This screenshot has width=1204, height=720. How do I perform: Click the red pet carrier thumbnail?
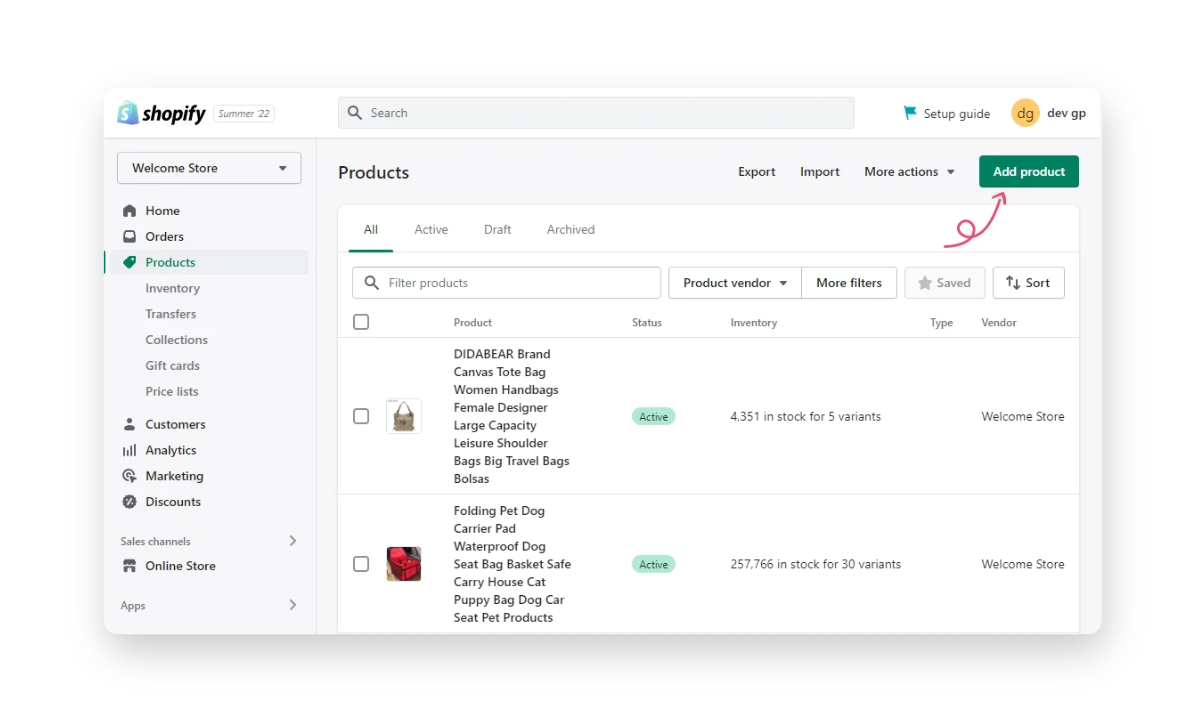tap(404, 564)
